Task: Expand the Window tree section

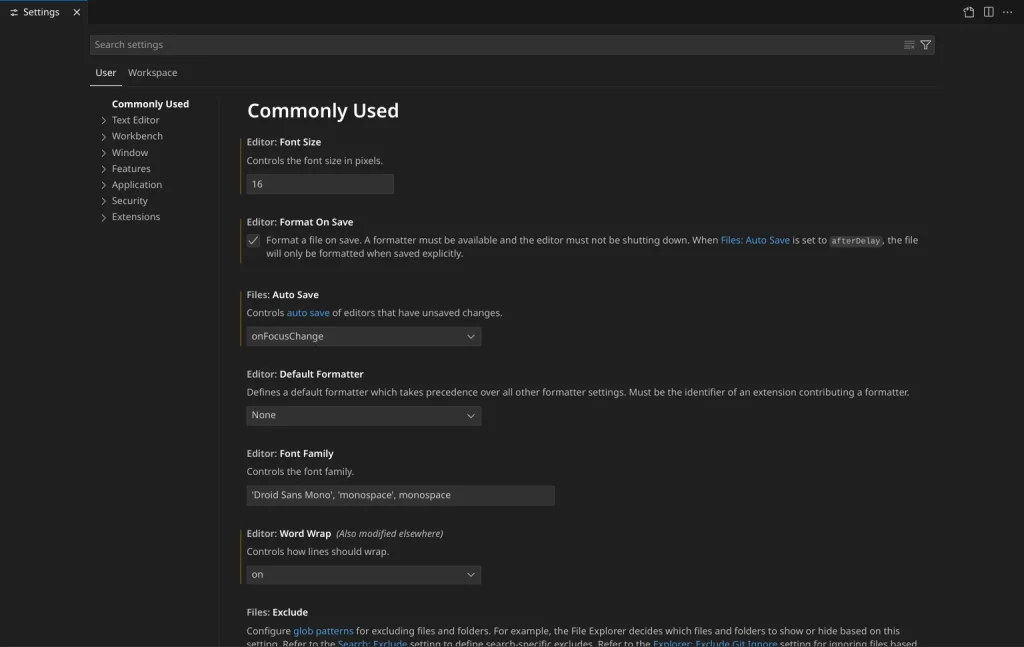Action: point(103,153)
